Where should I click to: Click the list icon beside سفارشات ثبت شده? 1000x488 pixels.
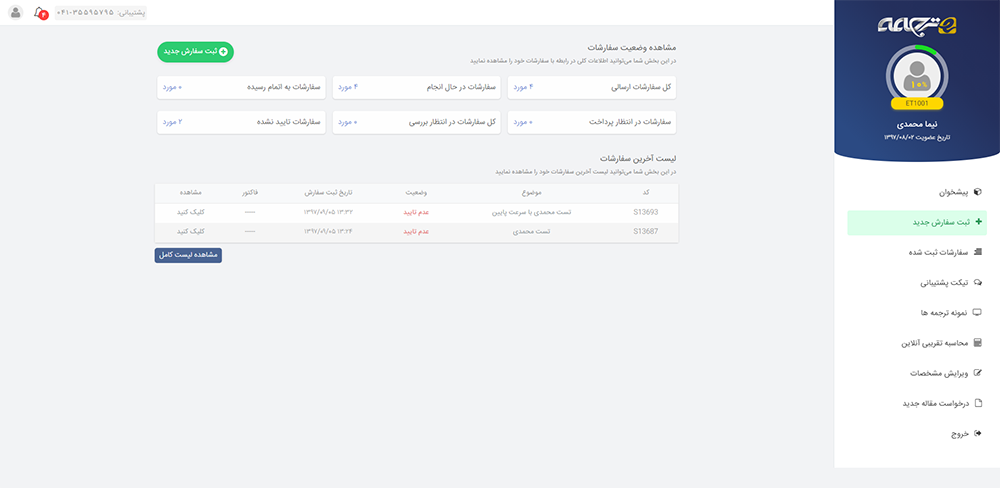(979, 252)
